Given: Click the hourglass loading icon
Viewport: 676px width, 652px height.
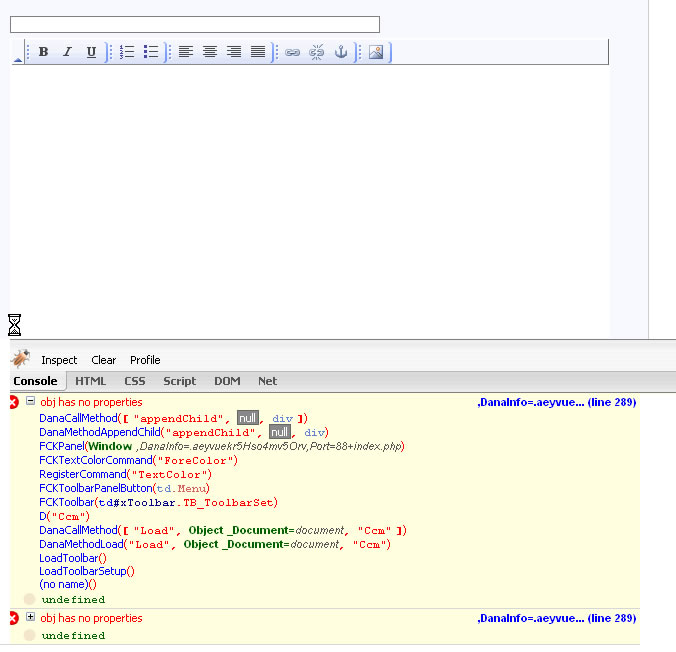Looking at the screenshot, I should (14, 325).
